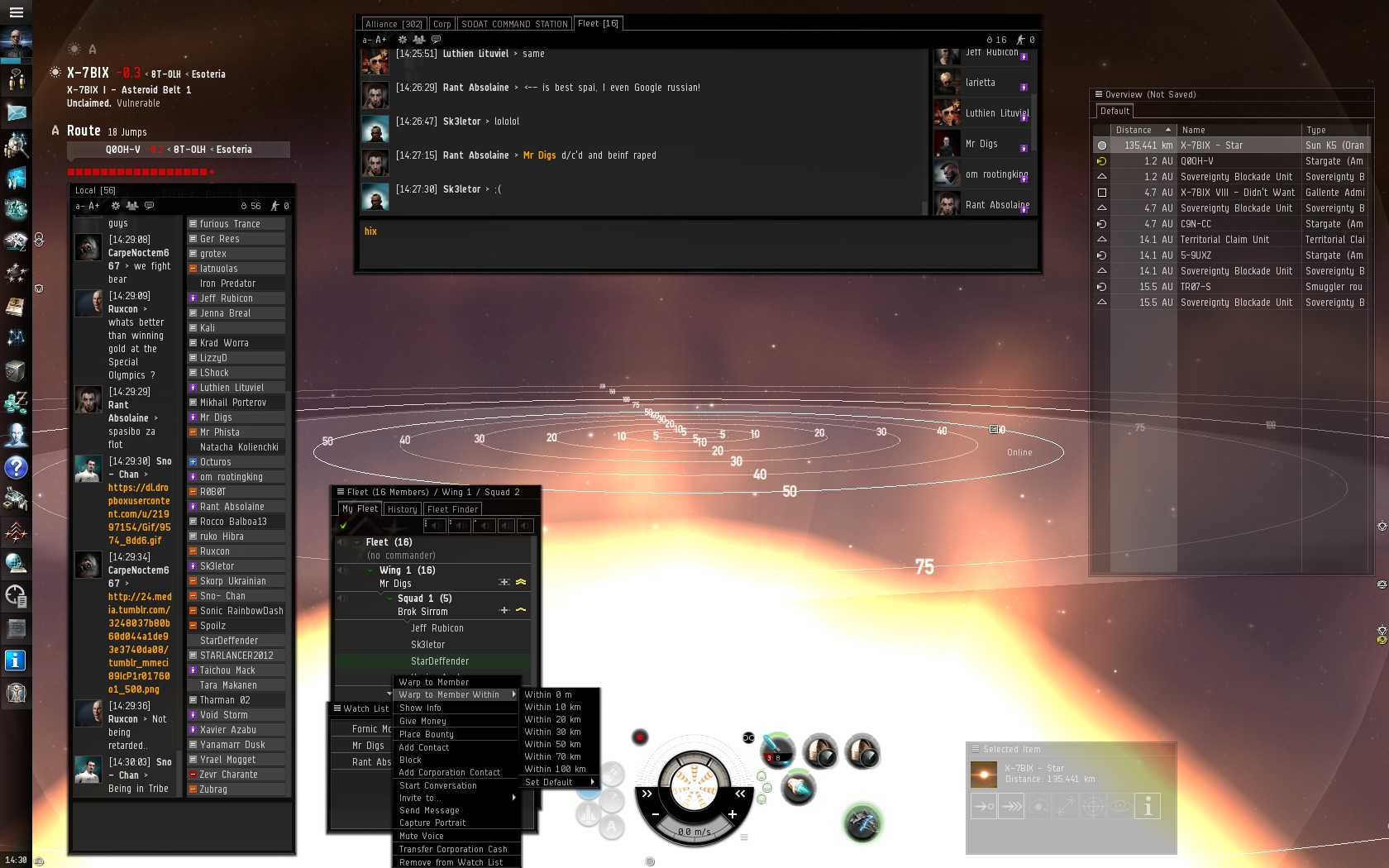Click the Lock Target crosshair icon
This screenshot has height=868, width=1389.
[1093, 806]
